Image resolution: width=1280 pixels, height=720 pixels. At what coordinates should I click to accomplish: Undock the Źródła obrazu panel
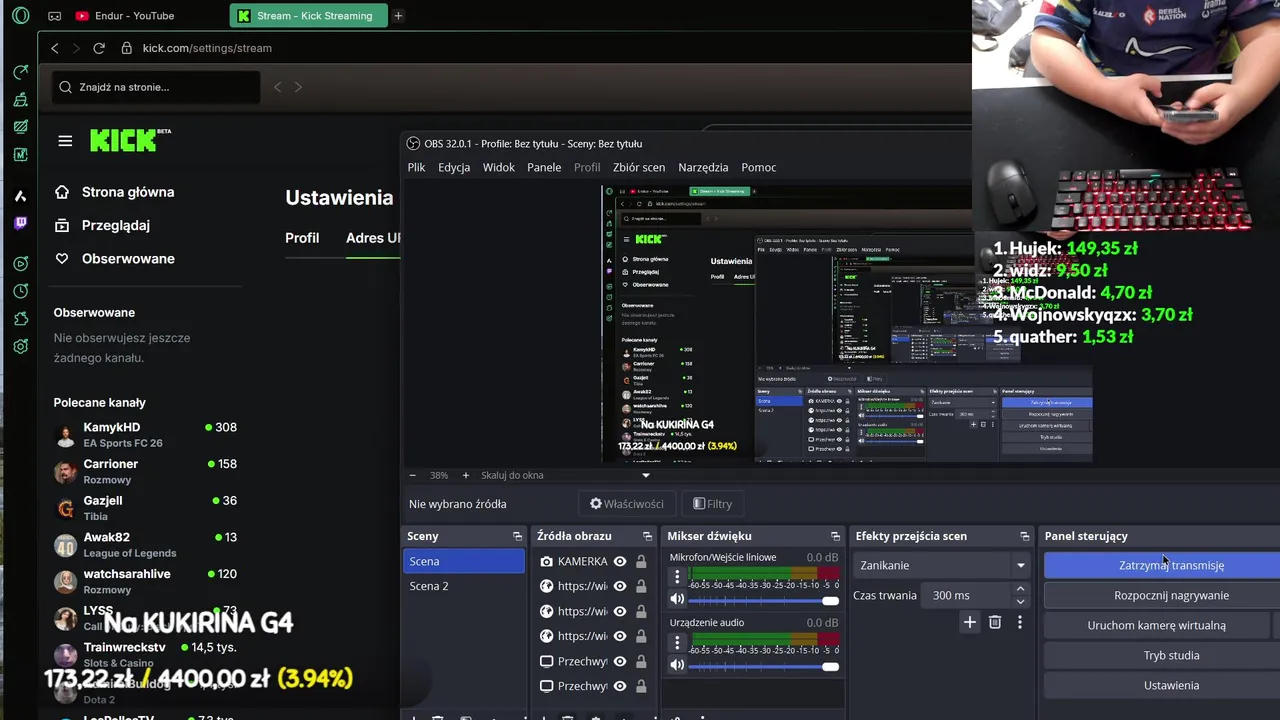[x=648, y=537]
